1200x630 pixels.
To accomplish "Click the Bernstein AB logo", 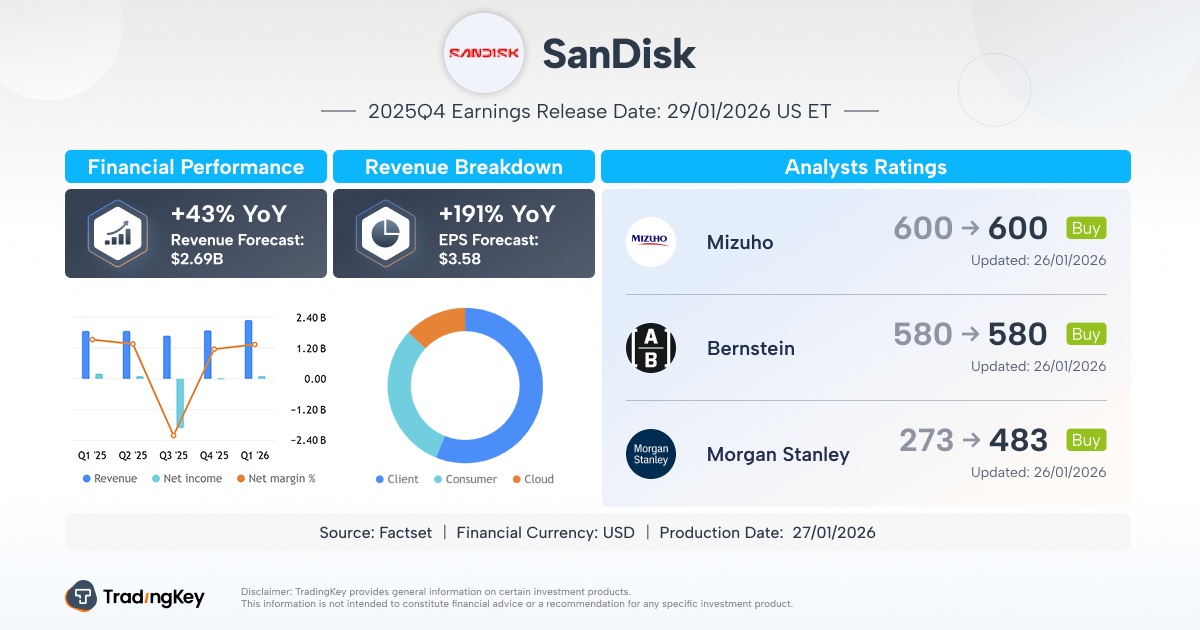I will tap(651, 348).
